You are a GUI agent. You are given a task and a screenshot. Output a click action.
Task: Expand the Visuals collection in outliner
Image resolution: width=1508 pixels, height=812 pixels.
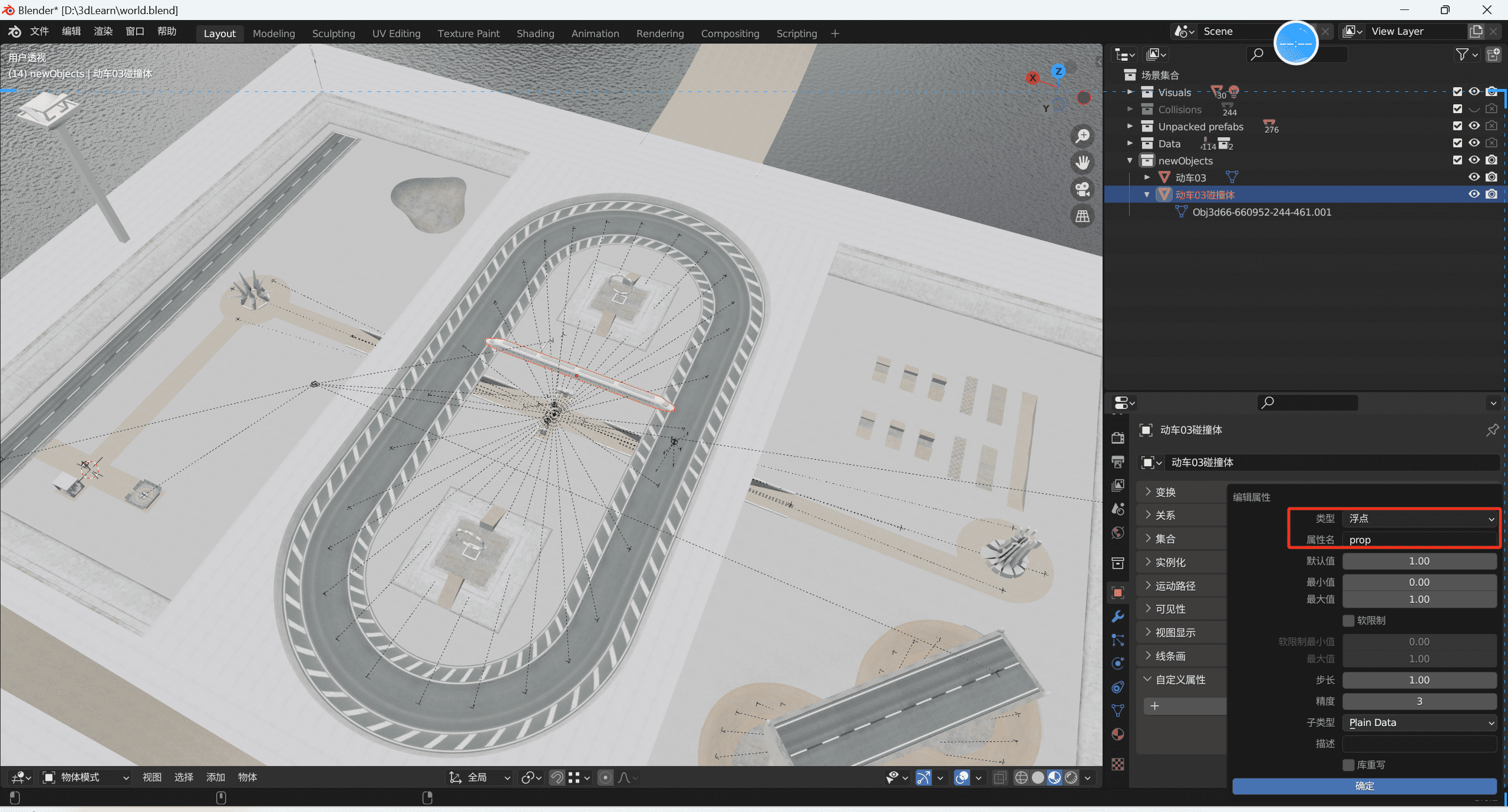1130,92
